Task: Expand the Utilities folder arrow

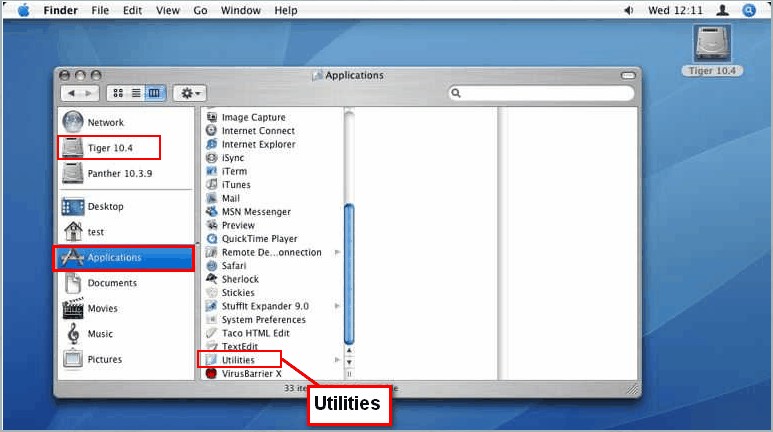Action: coord(337,360)
